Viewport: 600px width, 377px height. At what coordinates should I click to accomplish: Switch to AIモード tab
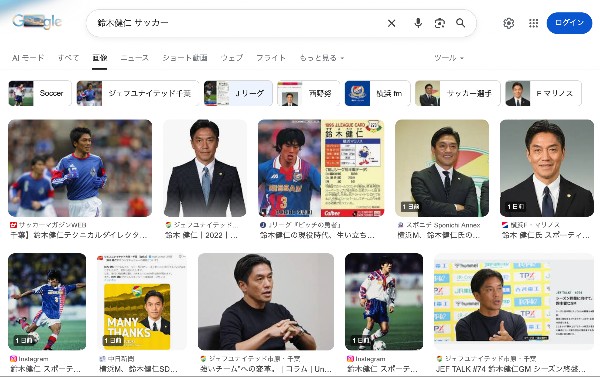(x=28, y=58)
